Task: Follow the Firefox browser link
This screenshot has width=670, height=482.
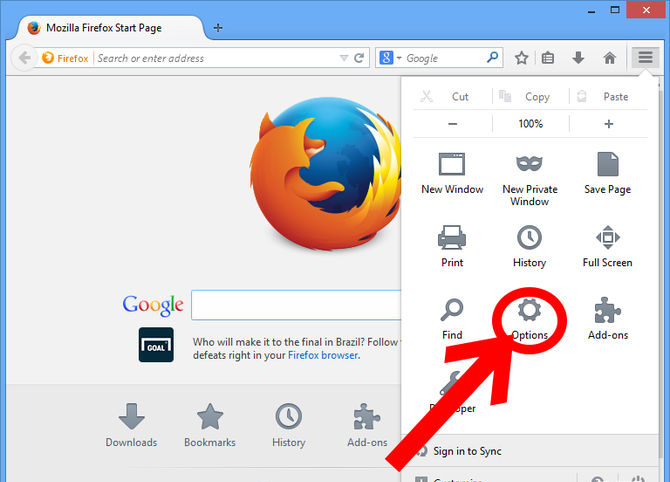Action: pyautogui.click(x=323, y=355)
